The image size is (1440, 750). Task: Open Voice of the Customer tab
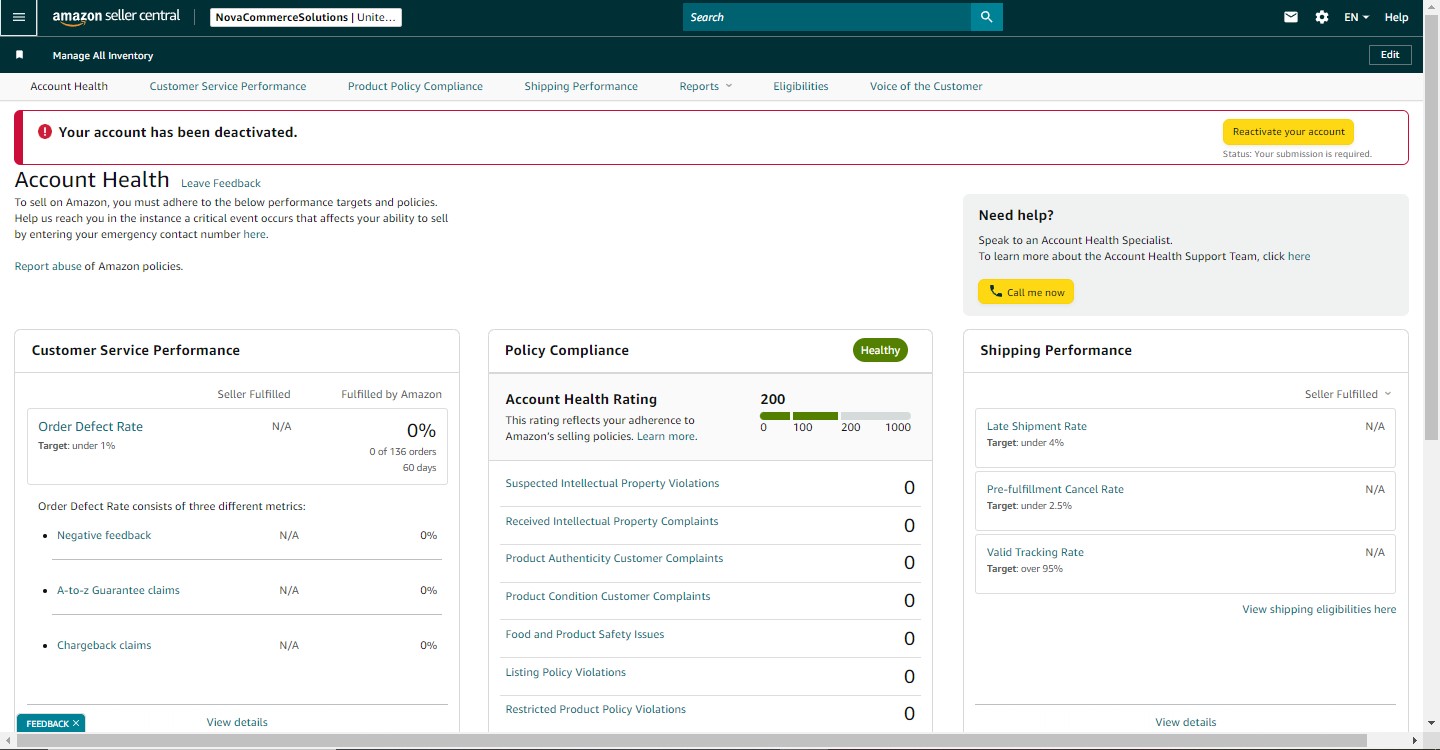[x=926, y=86]
